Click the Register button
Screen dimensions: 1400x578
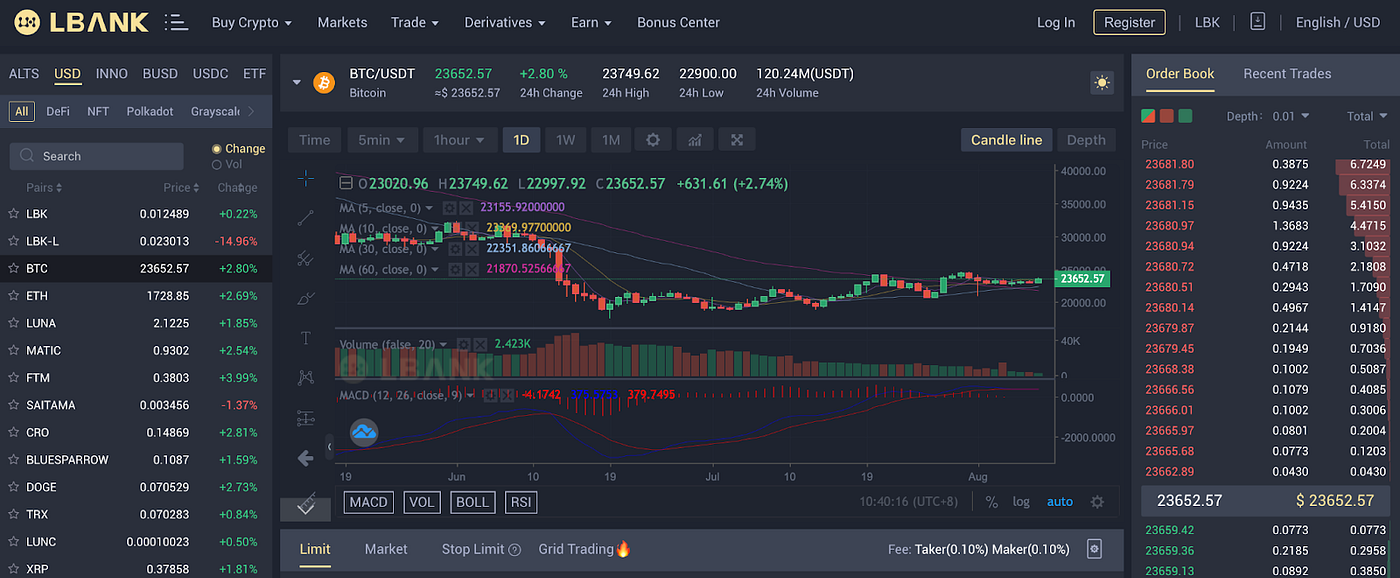pos(1129,22)
